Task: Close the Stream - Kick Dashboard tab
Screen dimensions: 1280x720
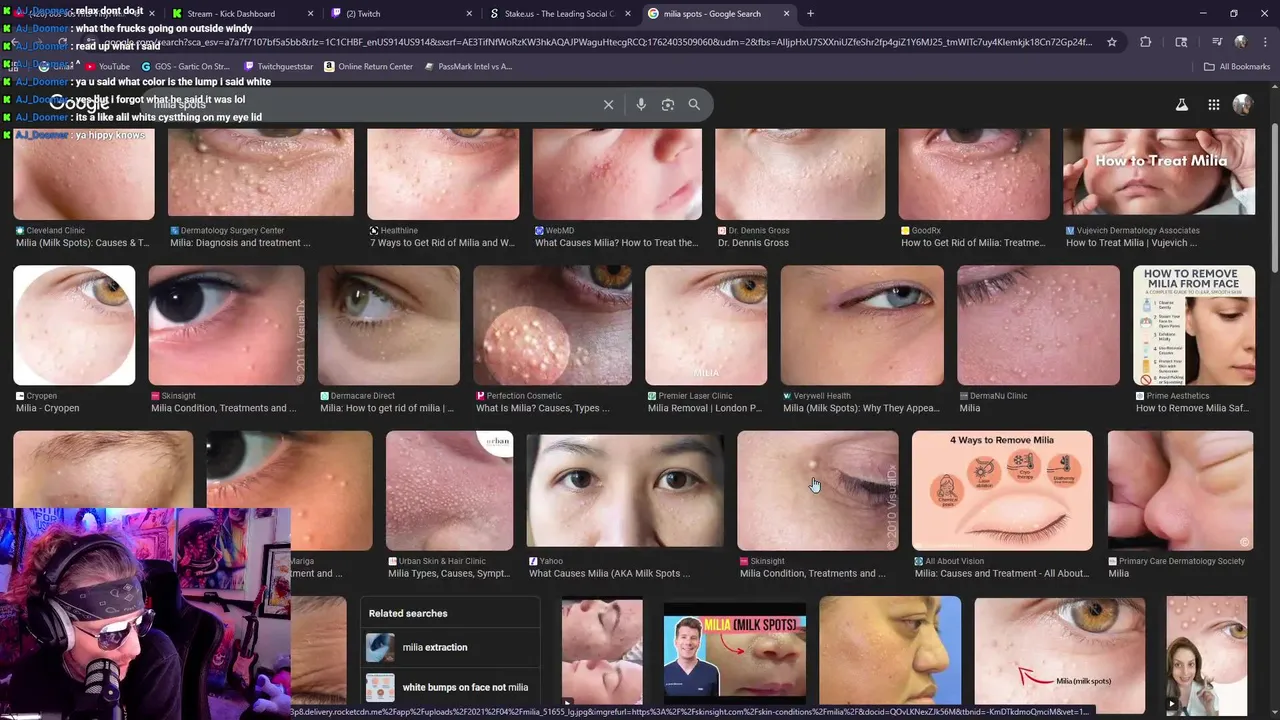Action: tap(310, 14)
